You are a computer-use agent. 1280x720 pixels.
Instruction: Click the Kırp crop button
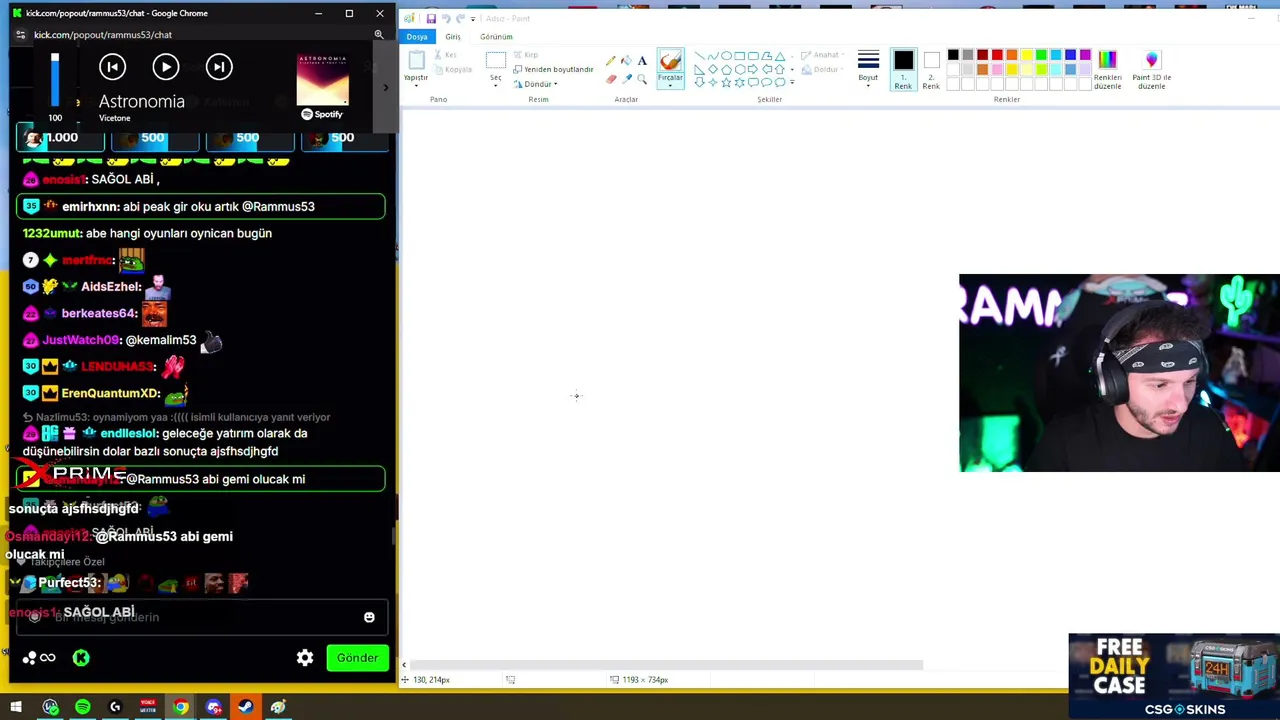pos(526,55)
